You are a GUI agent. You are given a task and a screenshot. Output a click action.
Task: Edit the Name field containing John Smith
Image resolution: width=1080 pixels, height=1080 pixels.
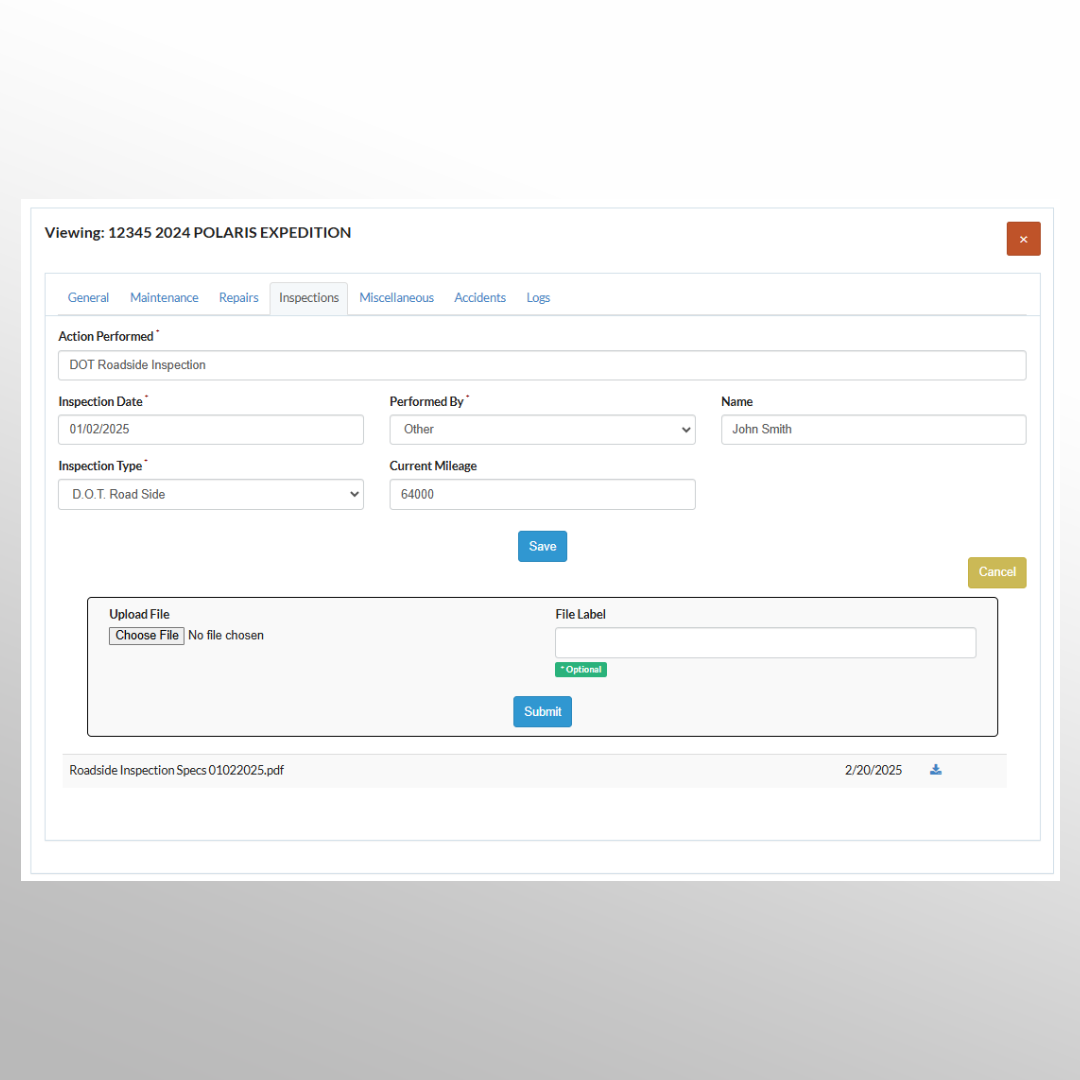[873, 430]
